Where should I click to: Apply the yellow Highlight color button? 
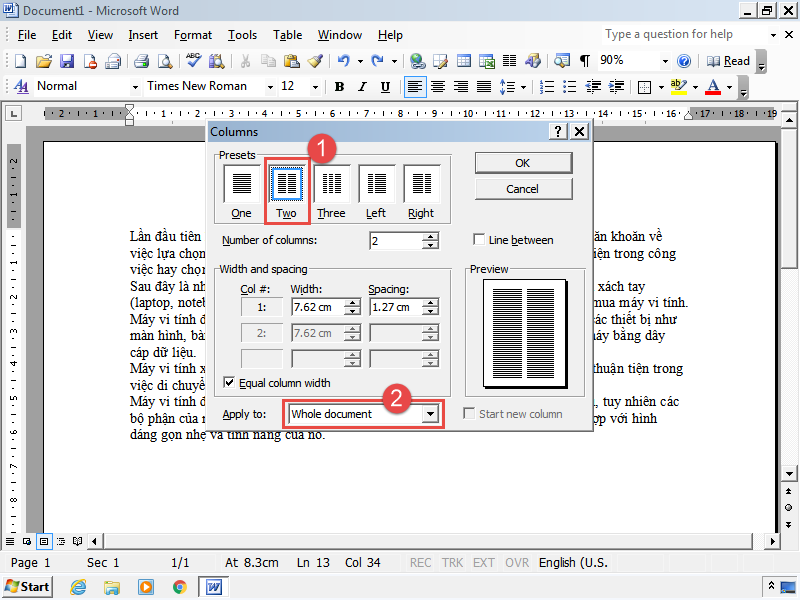pos(679,87)
